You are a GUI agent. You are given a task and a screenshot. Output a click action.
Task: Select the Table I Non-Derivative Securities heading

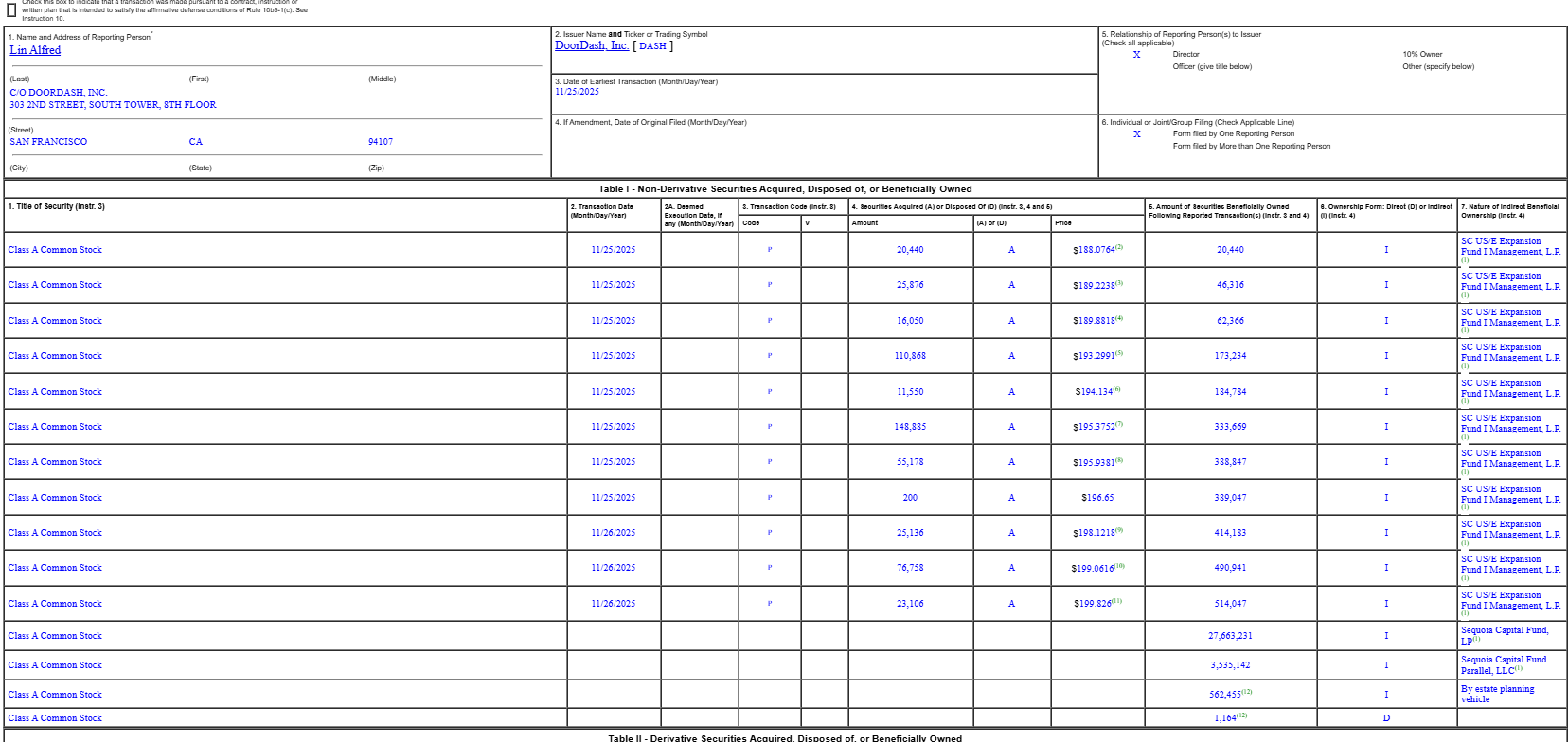pyautogui.click(x=785, y=189)
